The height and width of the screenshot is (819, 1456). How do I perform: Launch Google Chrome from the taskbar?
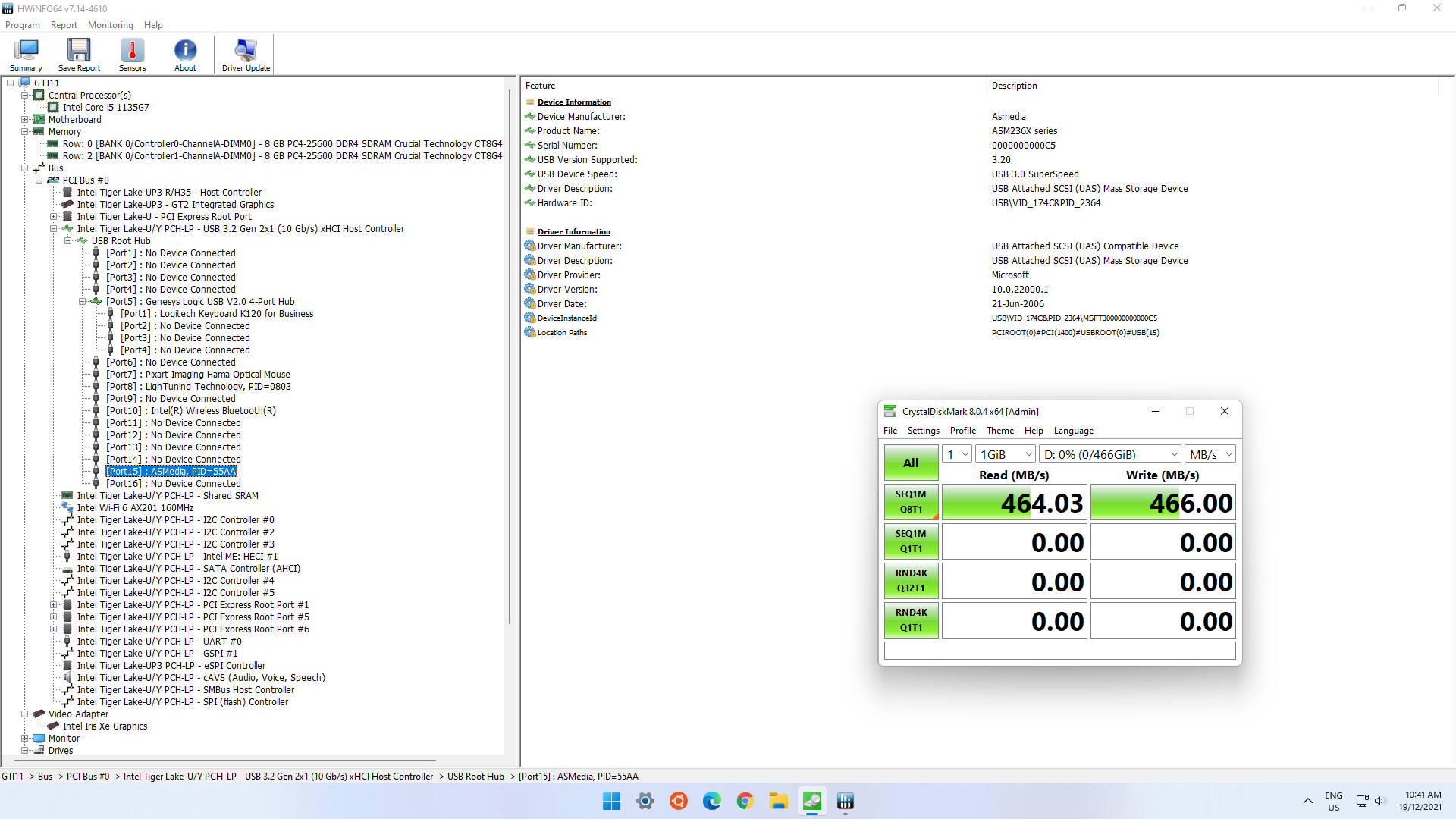point(745,801)
